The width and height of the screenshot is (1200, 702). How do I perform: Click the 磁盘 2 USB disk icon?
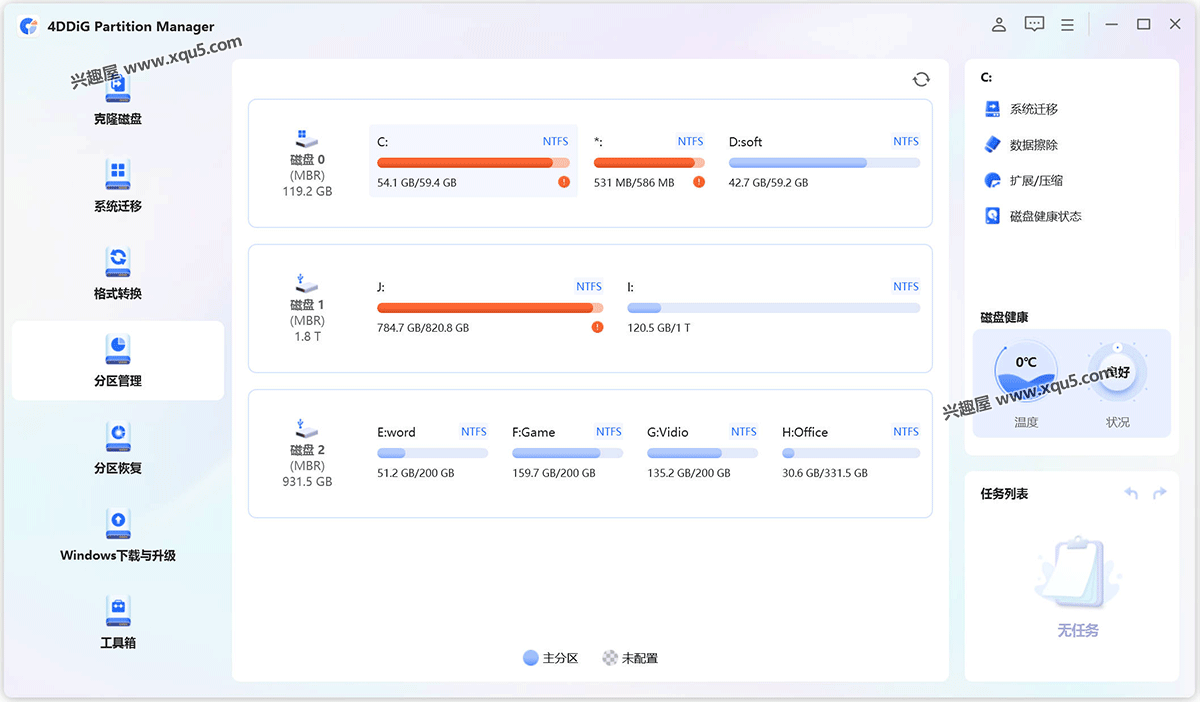pos(307,429)
